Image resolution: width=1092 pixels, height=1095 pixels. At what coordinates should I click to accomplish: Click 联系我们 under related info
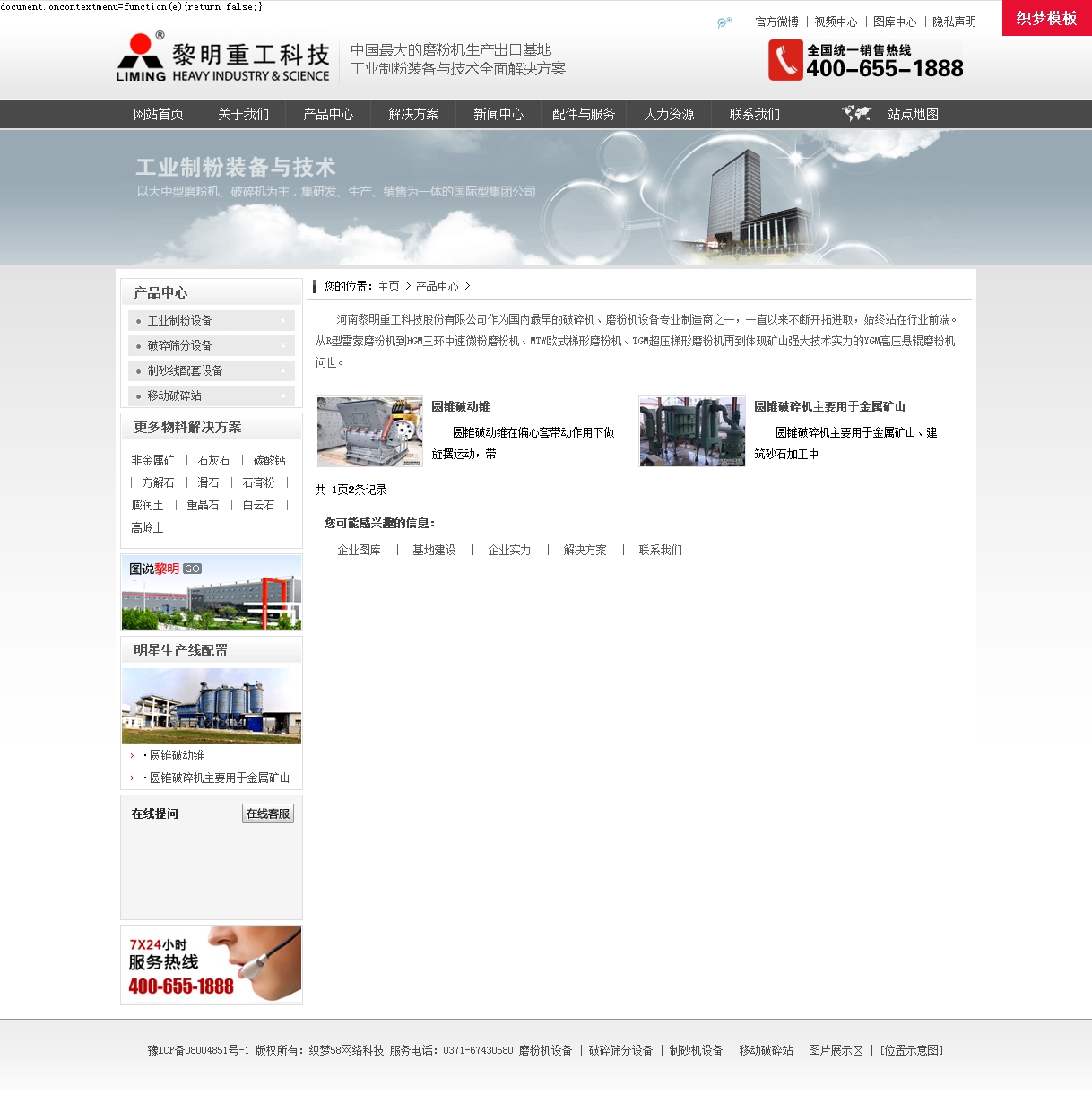pos(660,550)
